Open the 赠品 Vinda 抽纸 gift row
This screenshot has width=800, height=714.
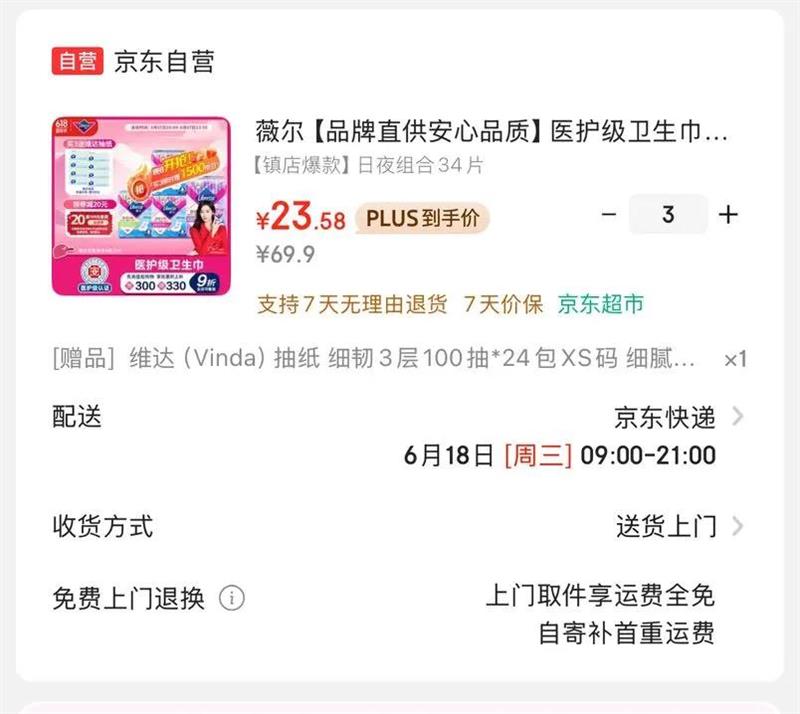point(399,358)
